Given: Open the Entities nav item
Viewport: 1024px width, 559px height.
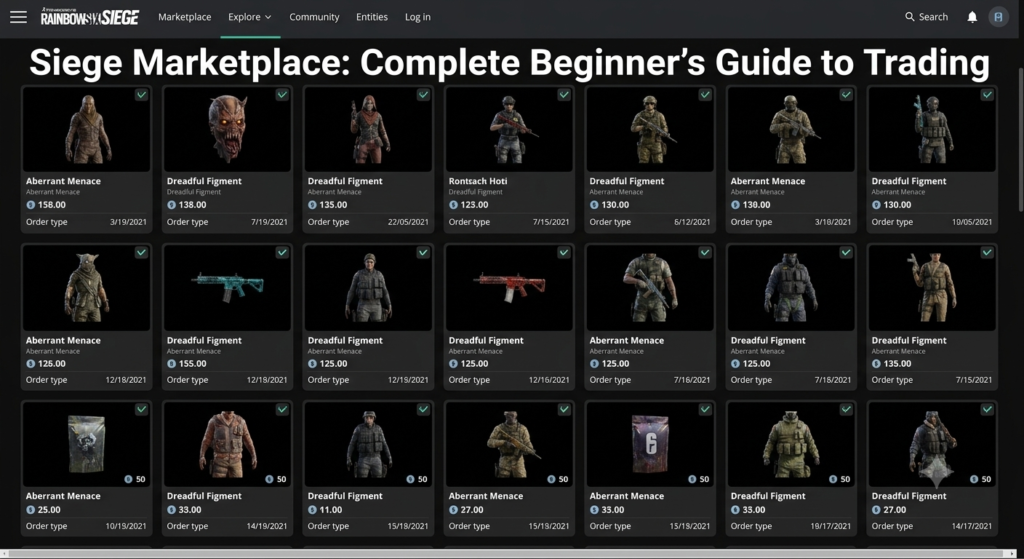Looking at the screenshot, I should pos(372,17).
